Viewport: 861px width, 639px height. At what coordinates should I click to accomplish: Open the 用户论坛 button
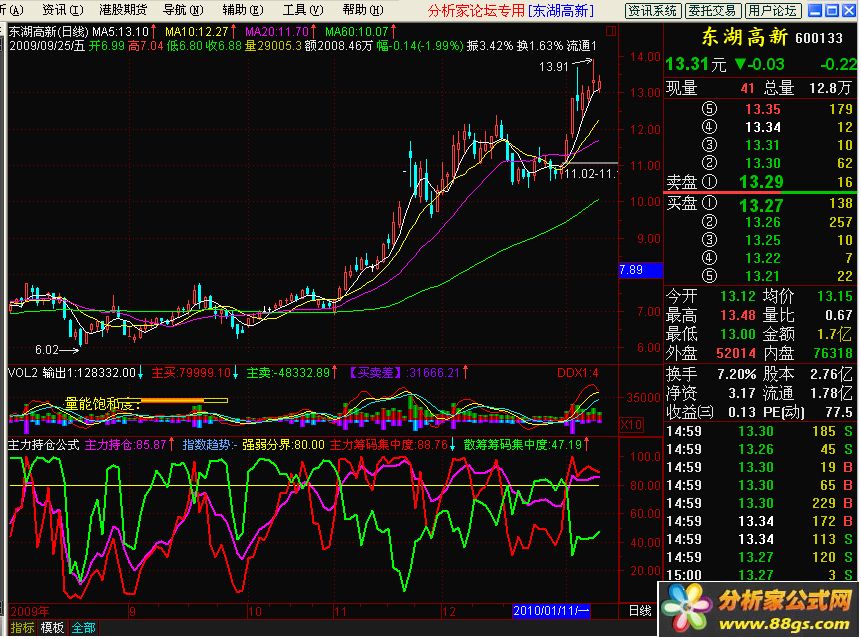pos(773,10)
